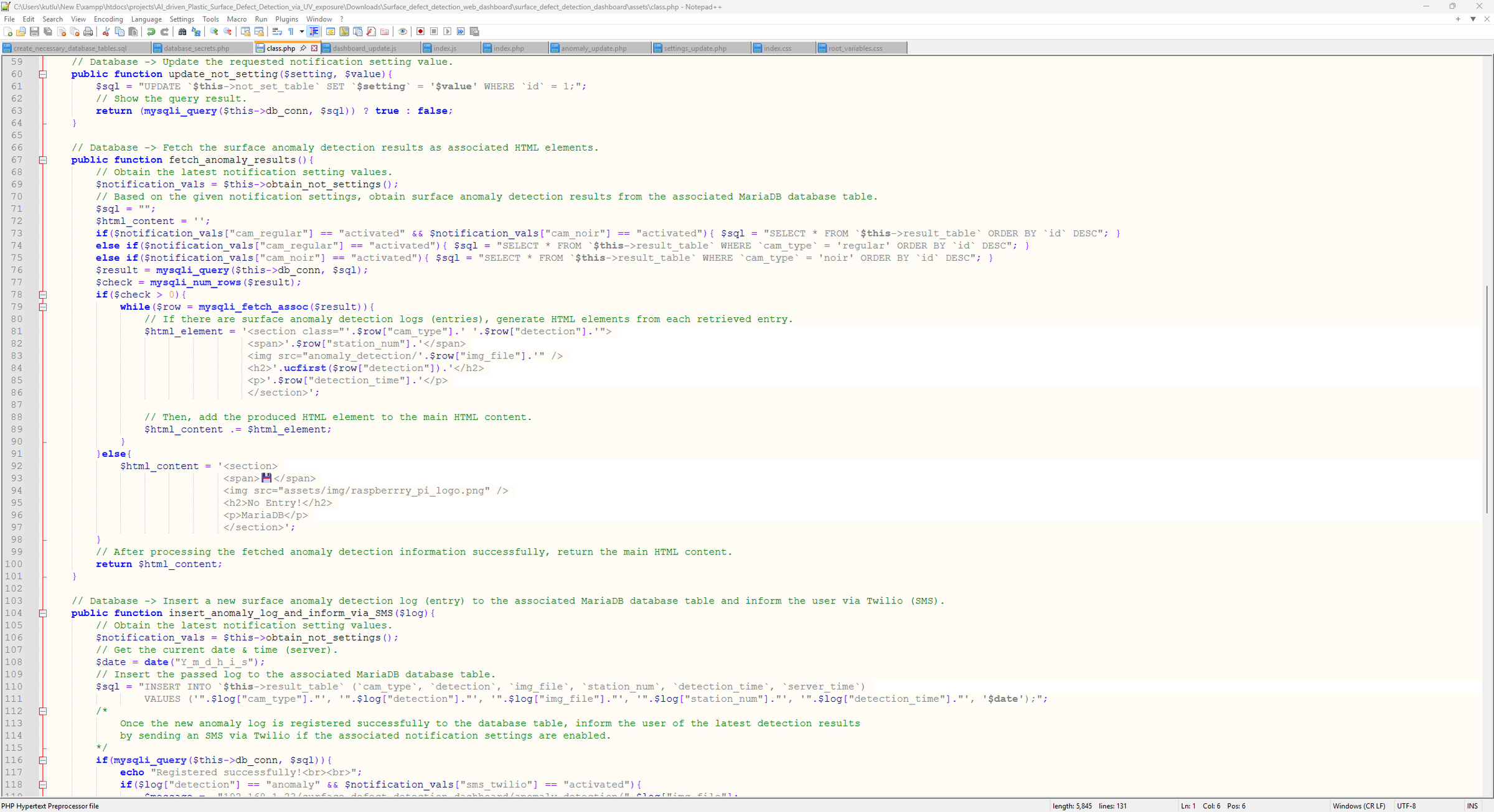Open dropdown arrow next to pilcrow icon

coord(302,32)
